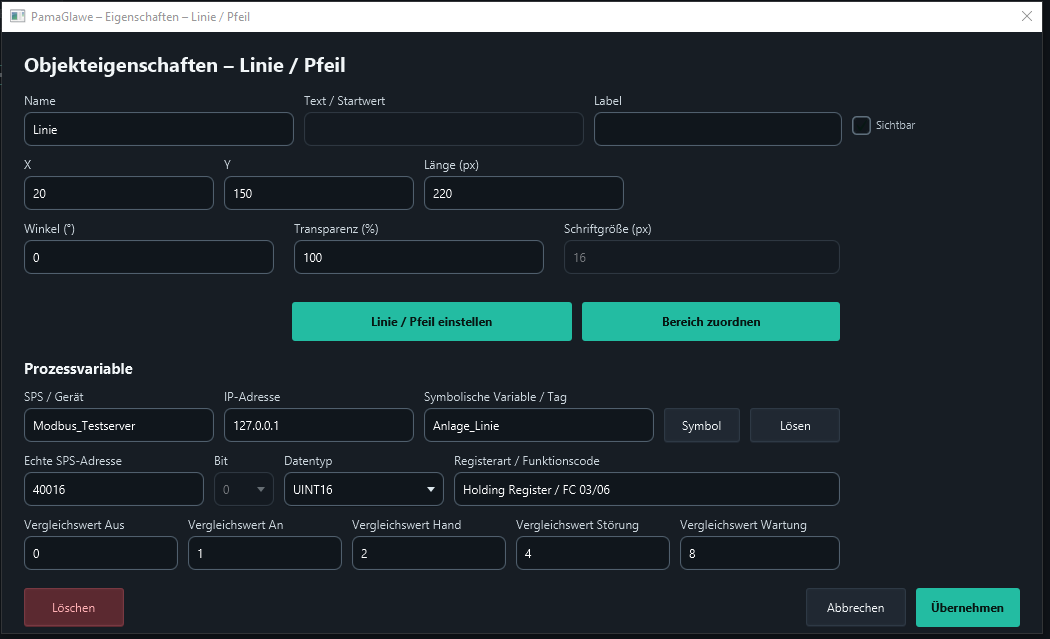Click the Bereich zuordnen button

point(710,322)
